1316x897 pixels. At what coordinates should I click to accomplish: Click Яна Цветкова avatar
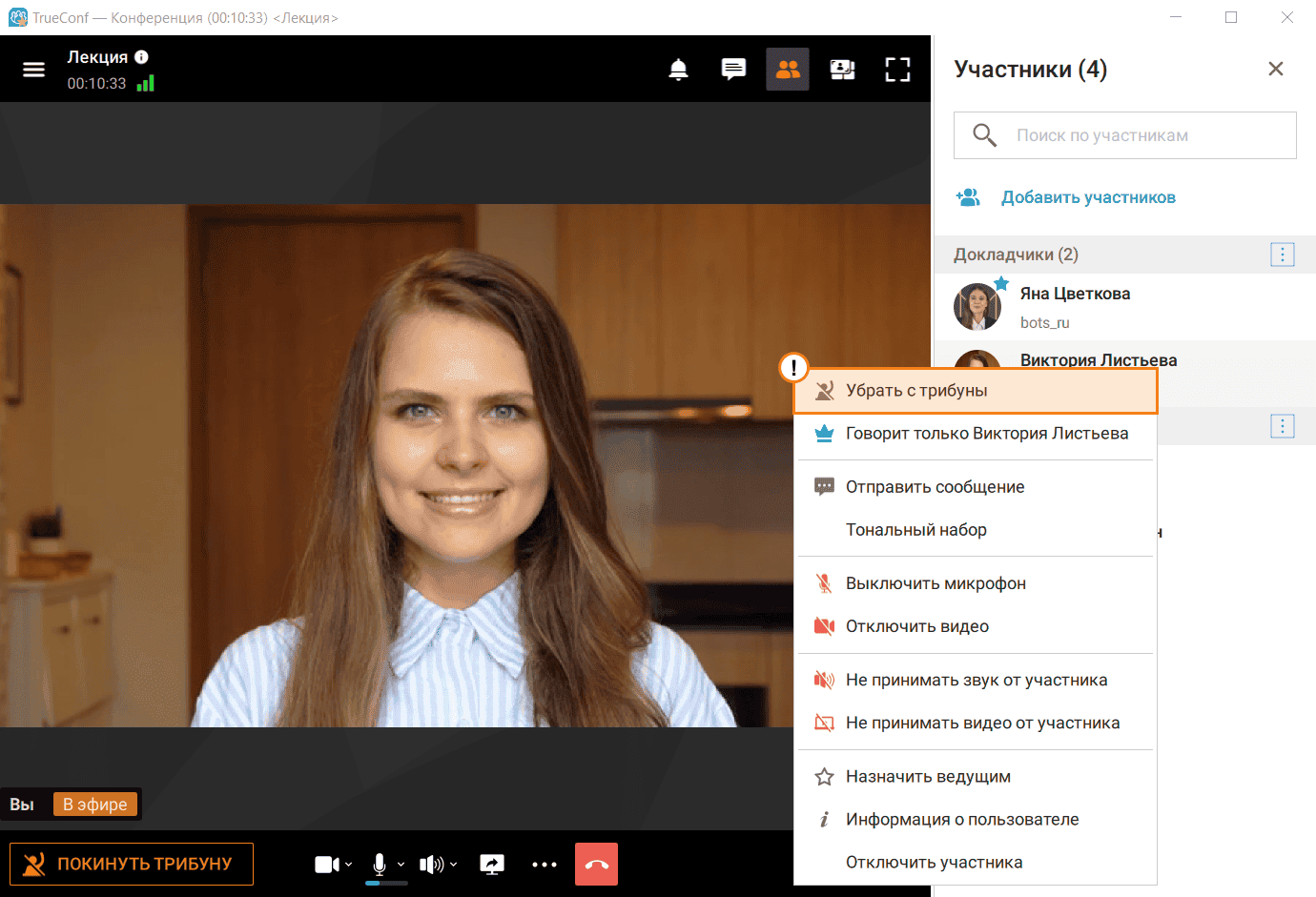[977, 307]
